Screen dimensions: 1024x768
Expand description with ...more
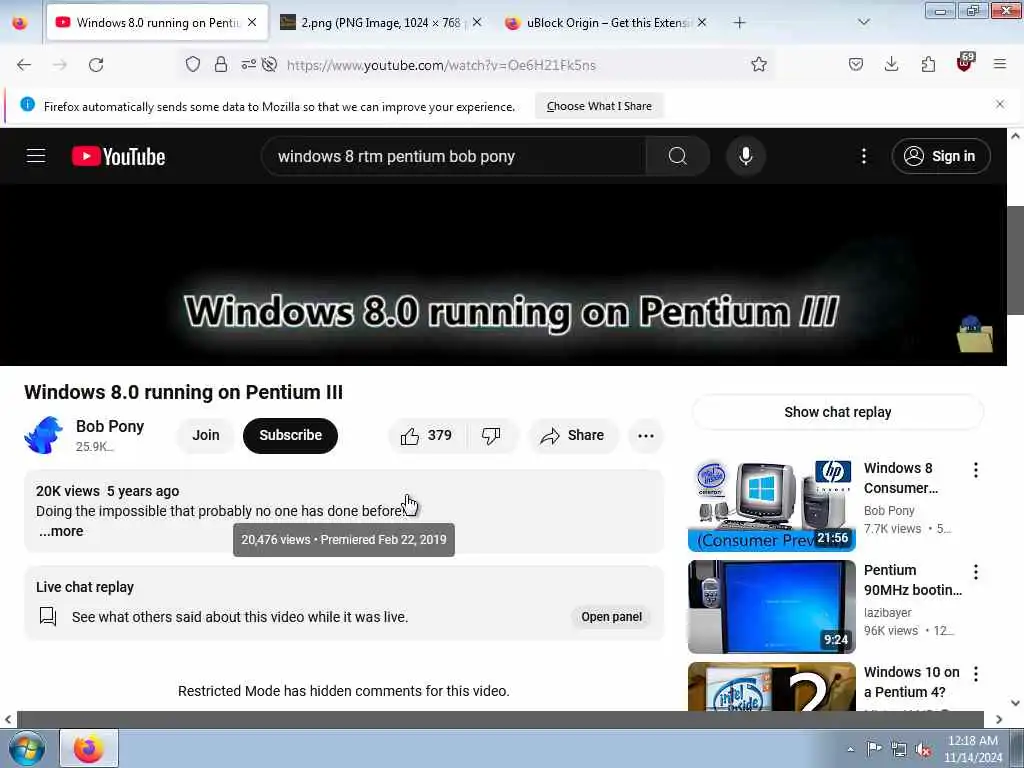tap(61, 532)
